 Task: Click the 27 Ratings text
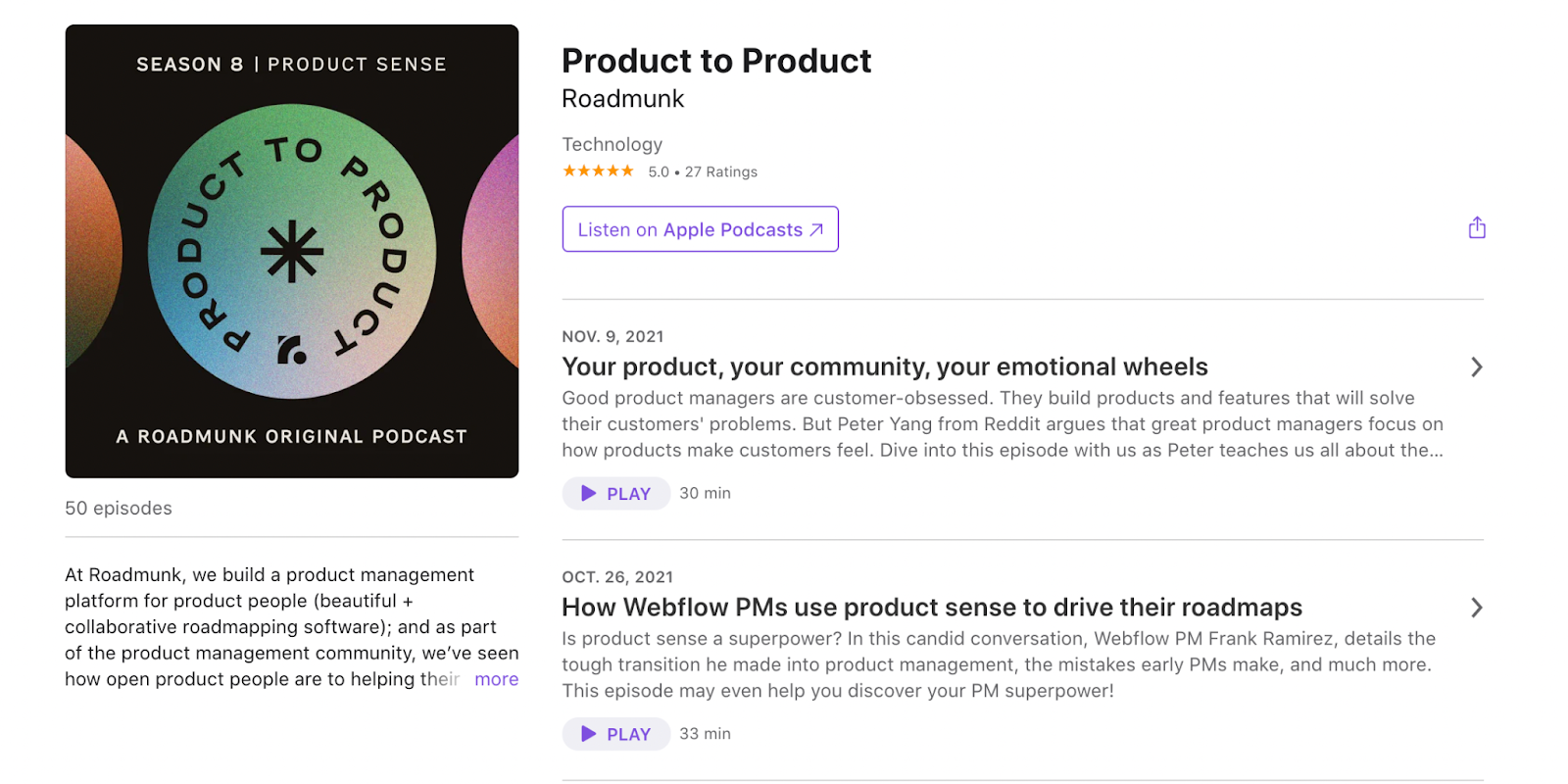pos(720,171)
